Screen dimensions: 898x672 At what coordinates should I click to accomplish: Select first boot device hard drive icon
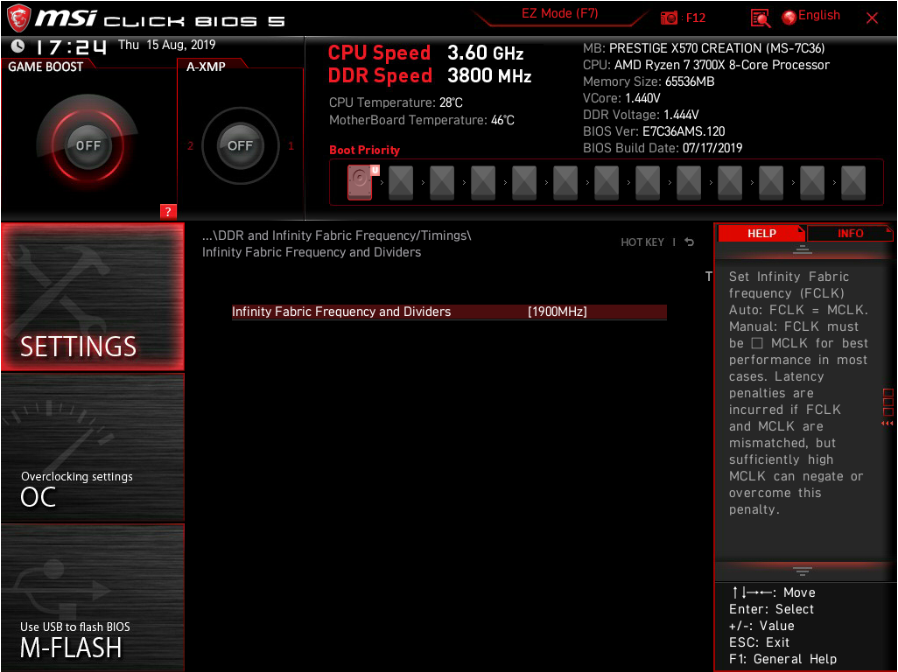360,182
